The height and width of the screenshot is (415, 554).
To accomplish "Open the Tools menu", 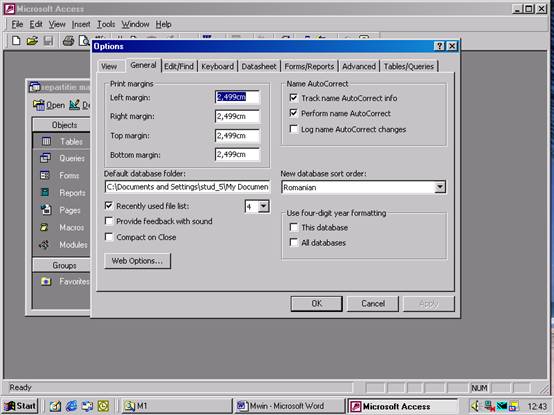I will coord(106,24).
